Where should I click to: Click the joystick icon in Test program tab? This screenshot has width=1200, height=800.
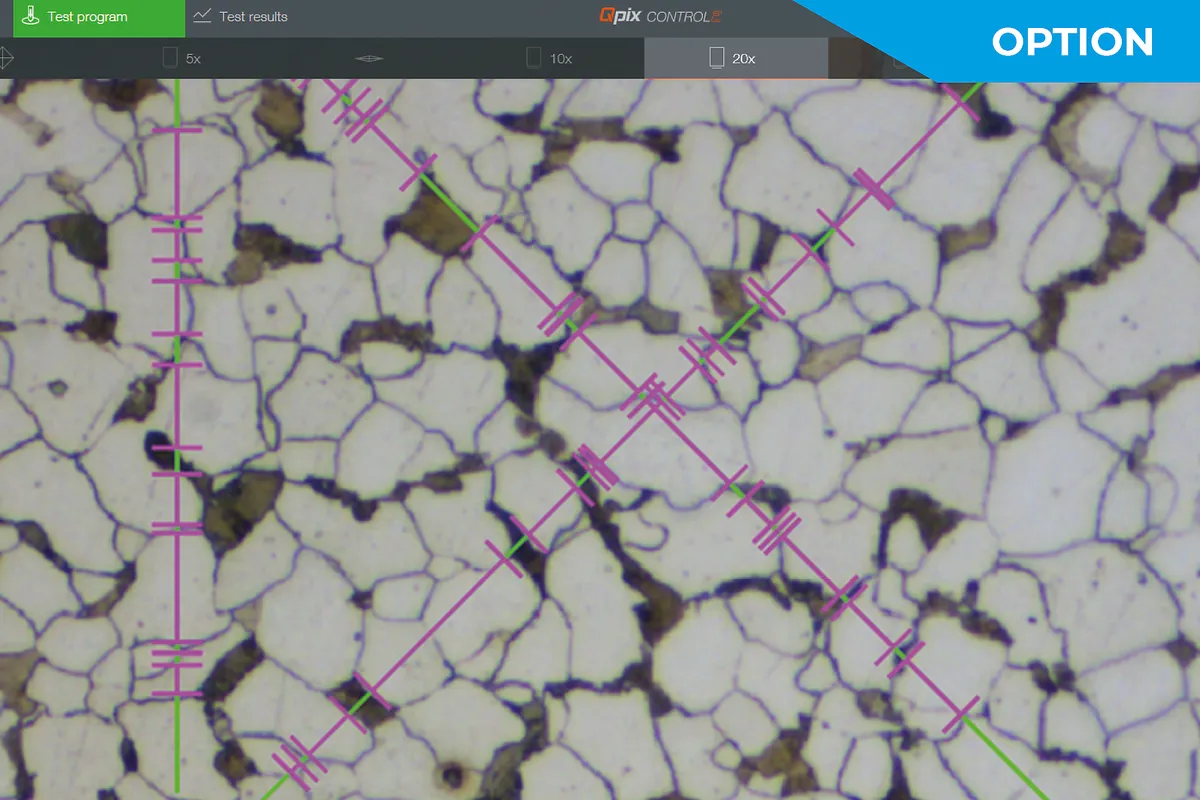click(x=30, y=16)
